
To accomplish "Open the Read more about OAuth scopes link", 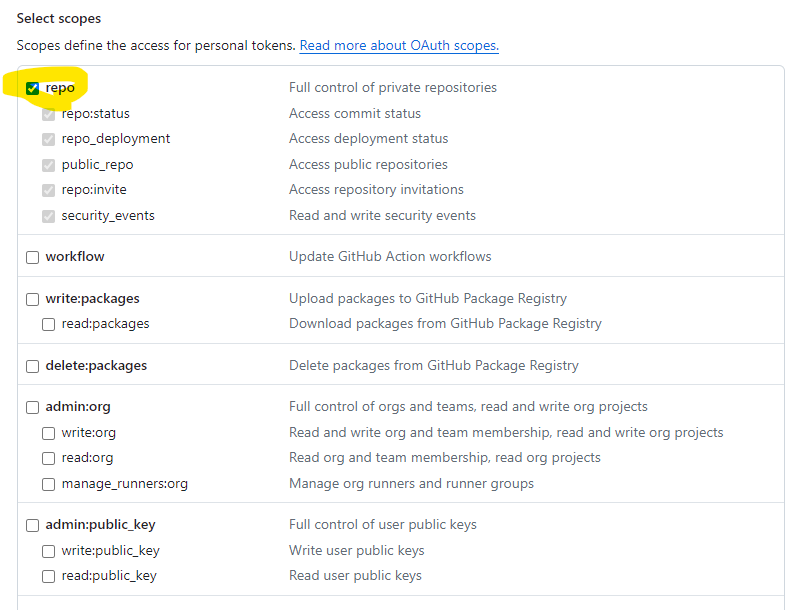I will point(398,46).
